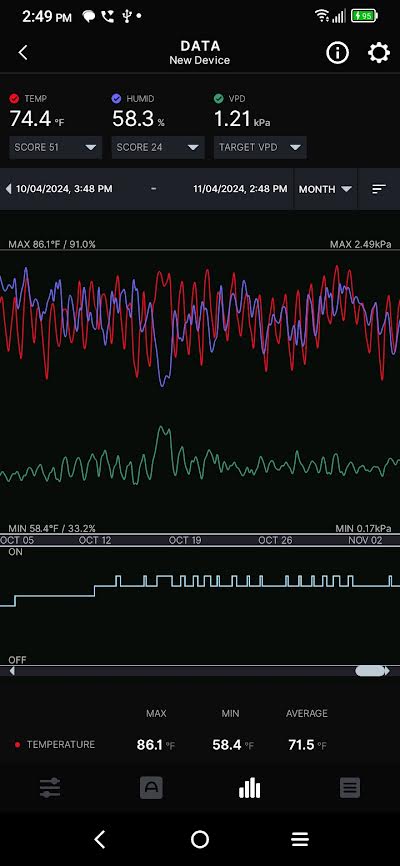Select the bar chart data tab
Image resolution: width=400 pixels, height=866 pixels.
(249, 788)
